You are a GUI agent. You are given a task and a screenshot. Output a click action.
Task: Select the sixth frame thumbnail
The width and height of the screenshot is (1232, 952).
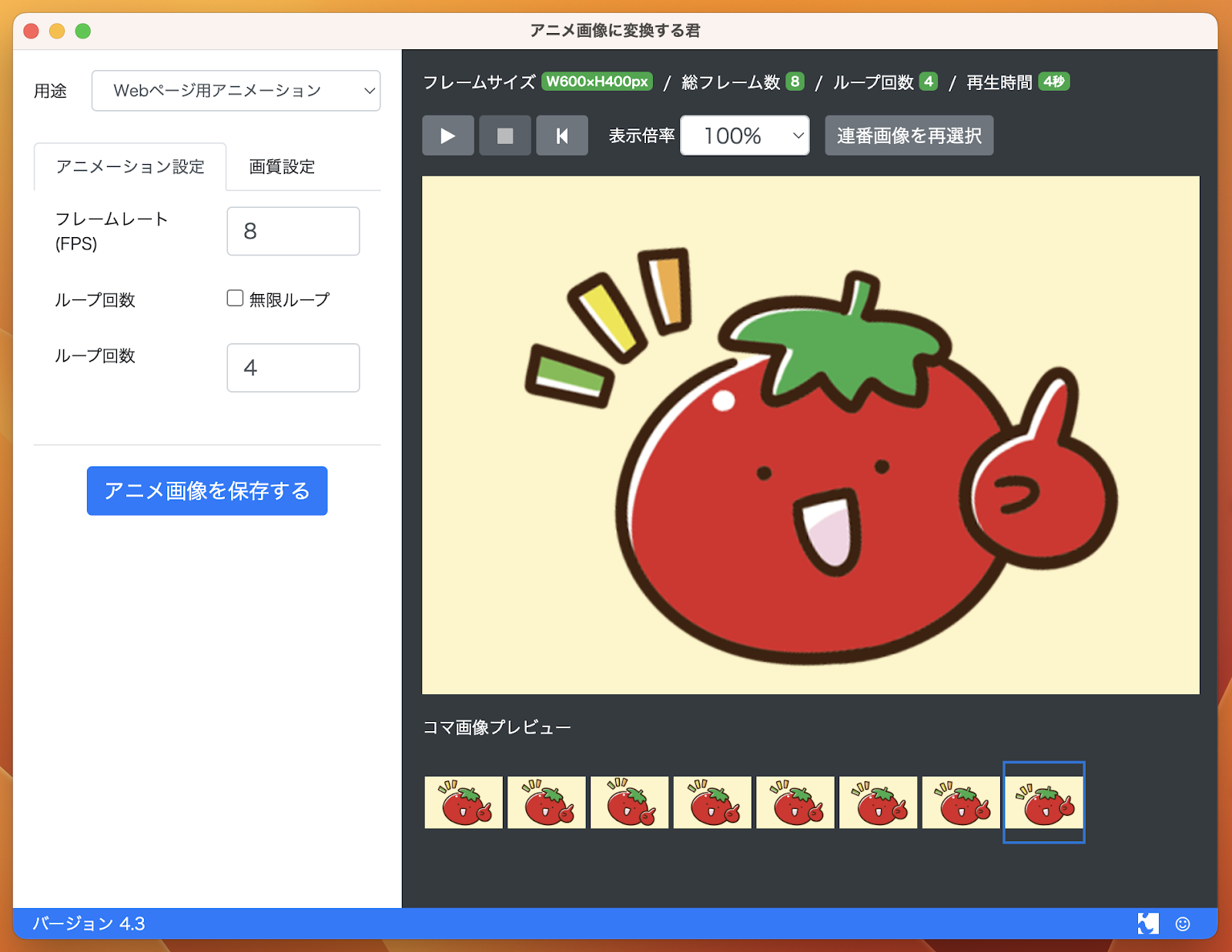878,802
